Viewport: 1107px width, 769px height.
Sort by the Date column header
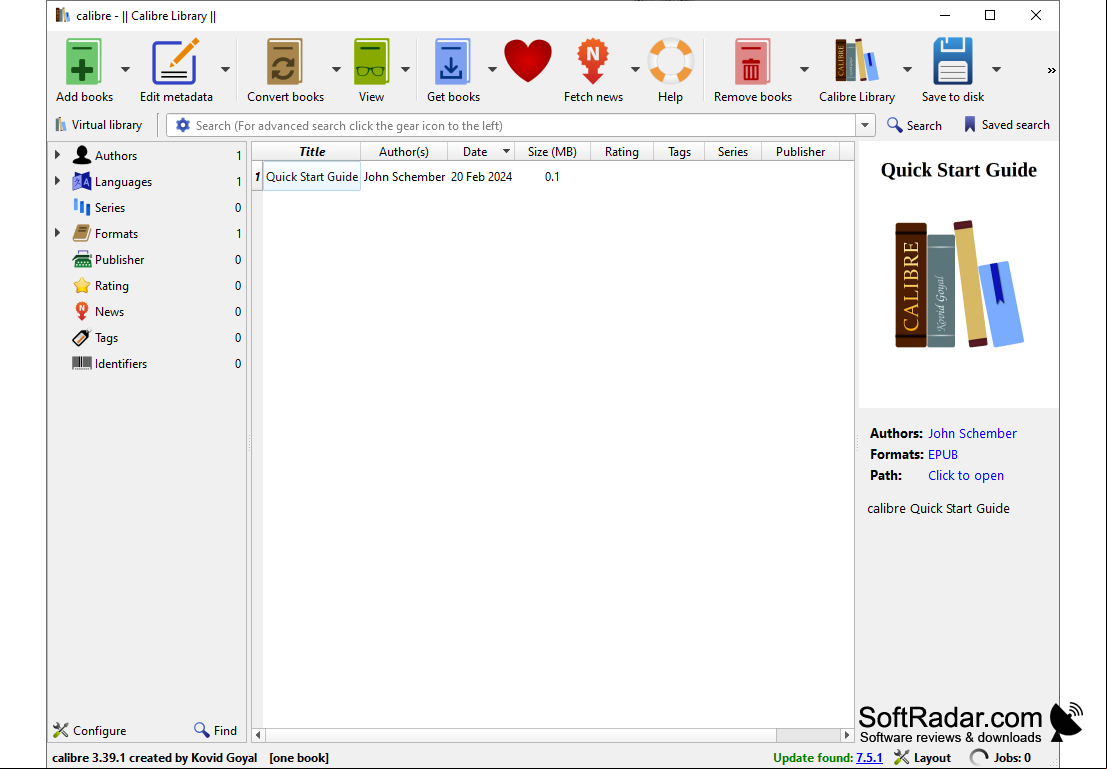(481, 152)
